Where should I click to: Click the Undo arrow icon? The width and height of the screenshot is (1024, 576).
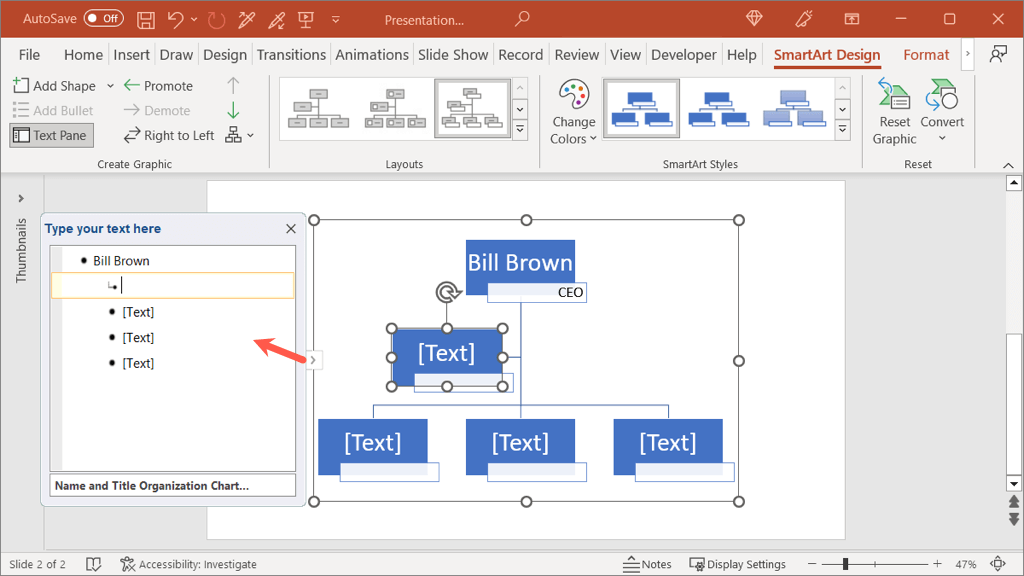click(x=176, y=20)
